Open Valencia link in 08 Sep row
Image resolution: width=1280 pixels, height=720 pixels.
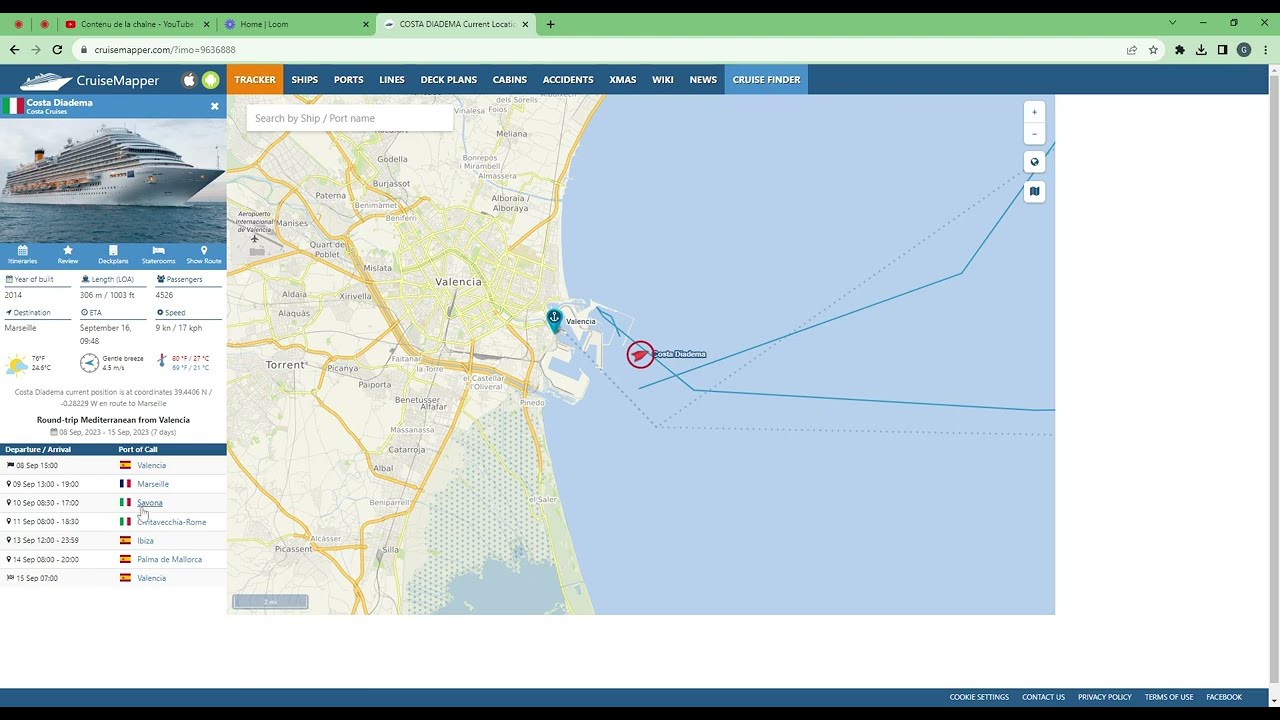151,466
